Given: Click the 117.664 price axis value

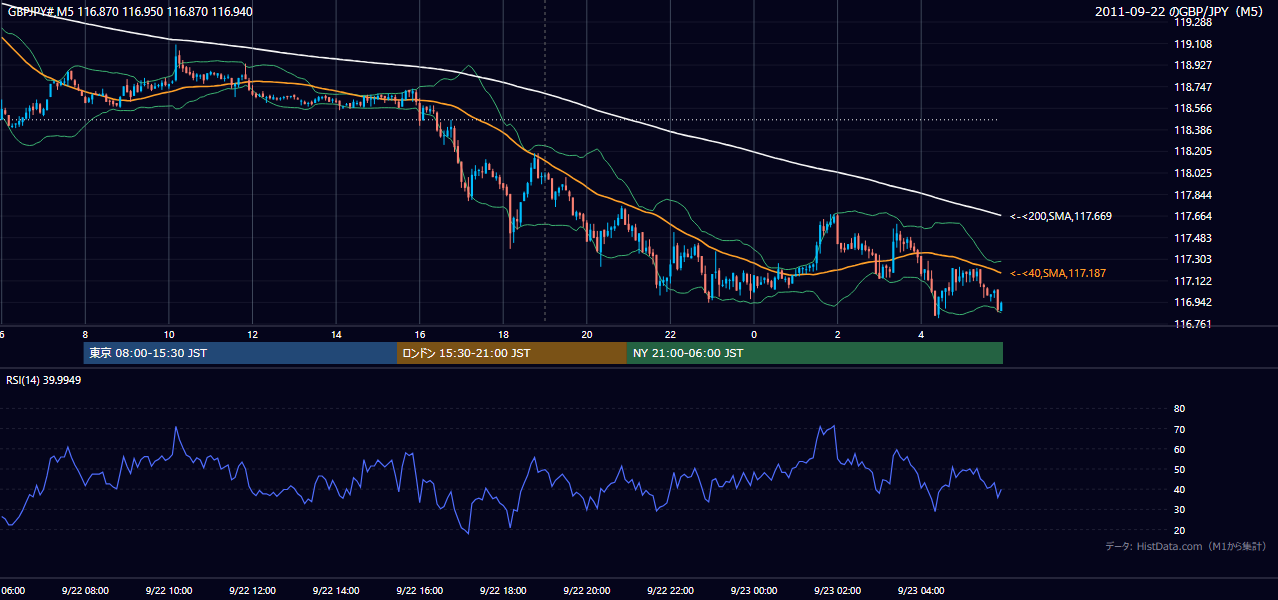Looking at the screenshot, I should pyautogui.click(x=1192, y=216).
